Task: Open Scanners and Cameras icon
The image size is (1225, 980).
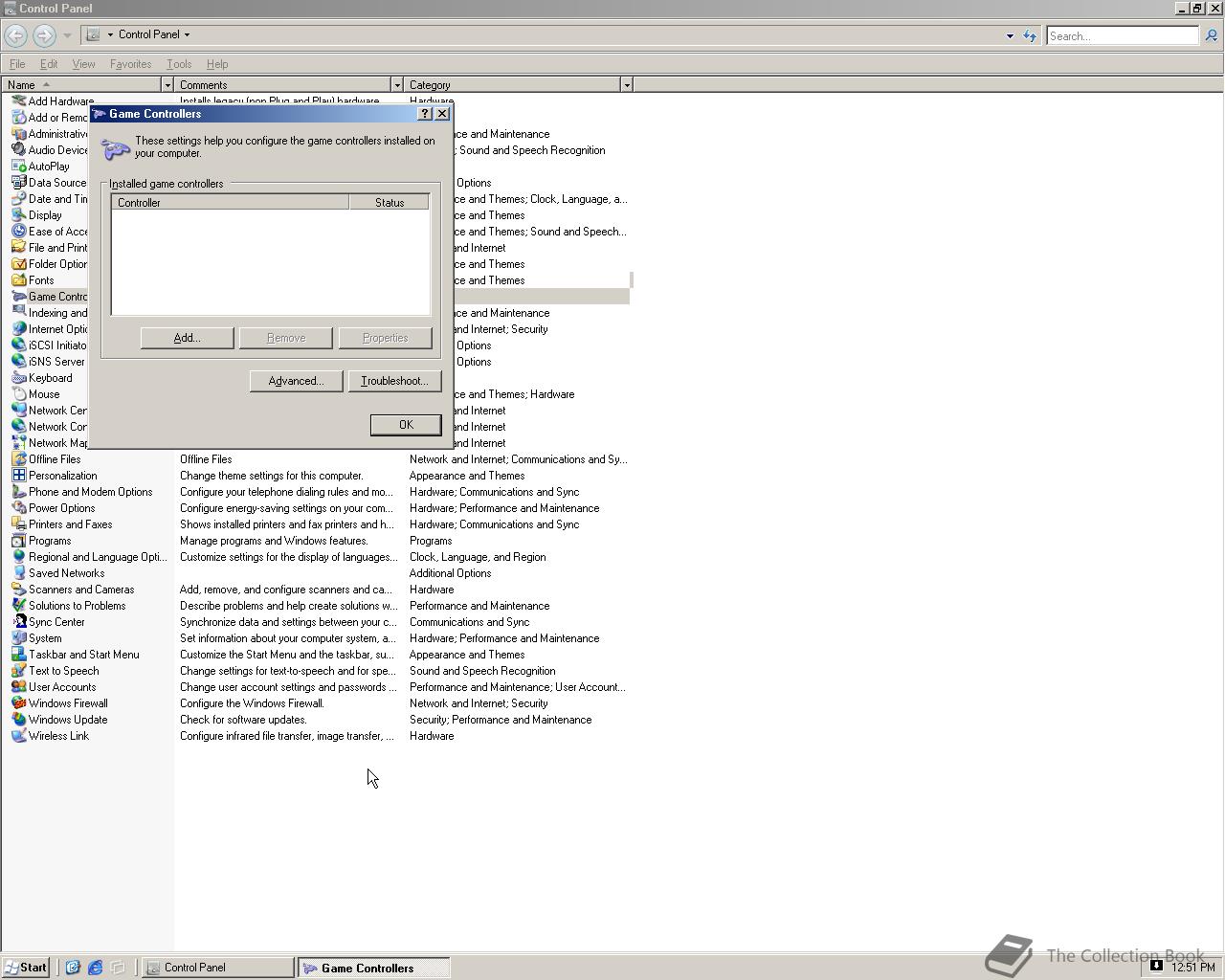Action: pos(18,590)
